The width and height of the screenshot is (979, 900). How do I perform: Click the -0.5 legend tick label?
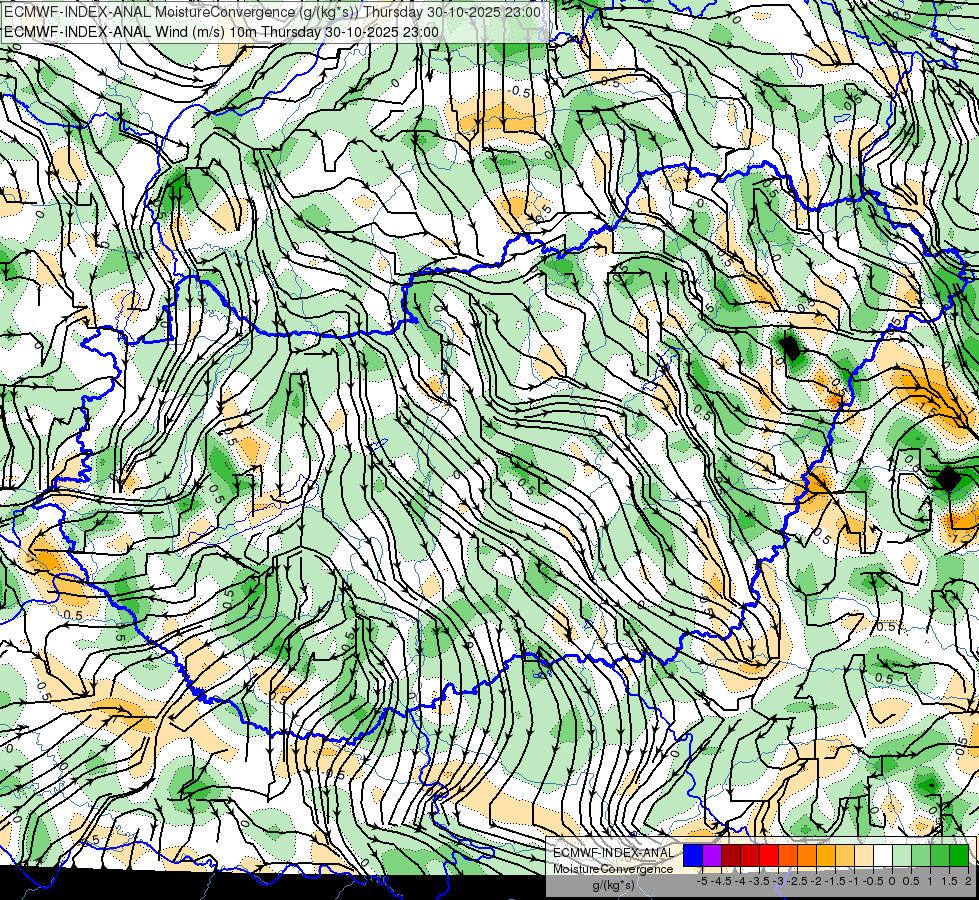pyautogui.click(x=873, y=882)
